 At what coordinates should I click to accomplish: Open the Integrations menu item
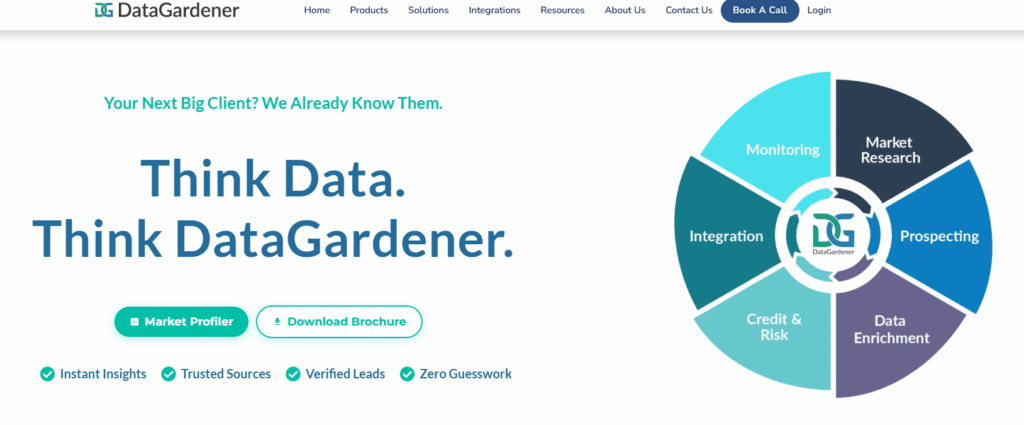pyautogui.click(x=494, y=10)
